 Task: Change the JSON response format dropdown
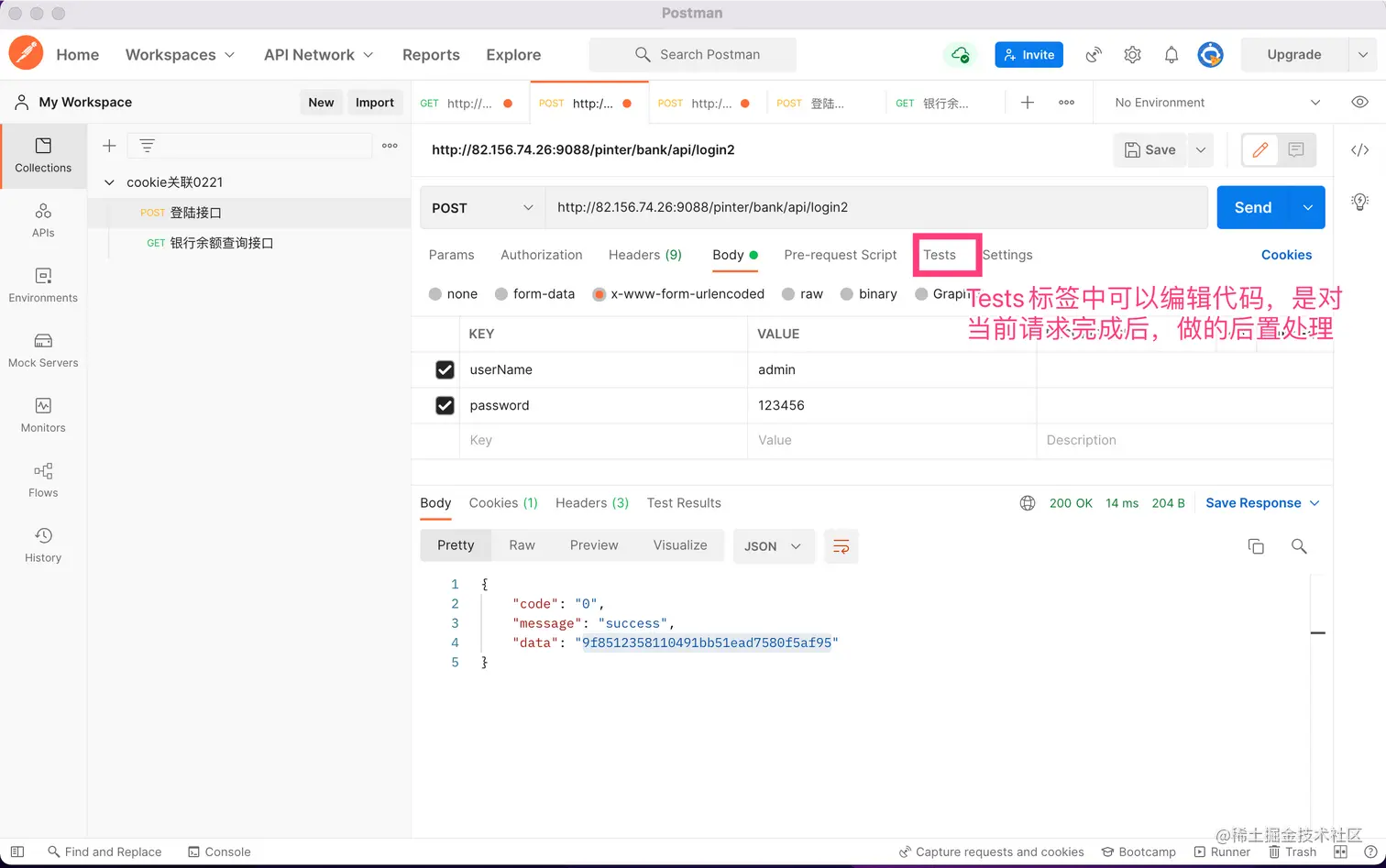coord(774,546)
